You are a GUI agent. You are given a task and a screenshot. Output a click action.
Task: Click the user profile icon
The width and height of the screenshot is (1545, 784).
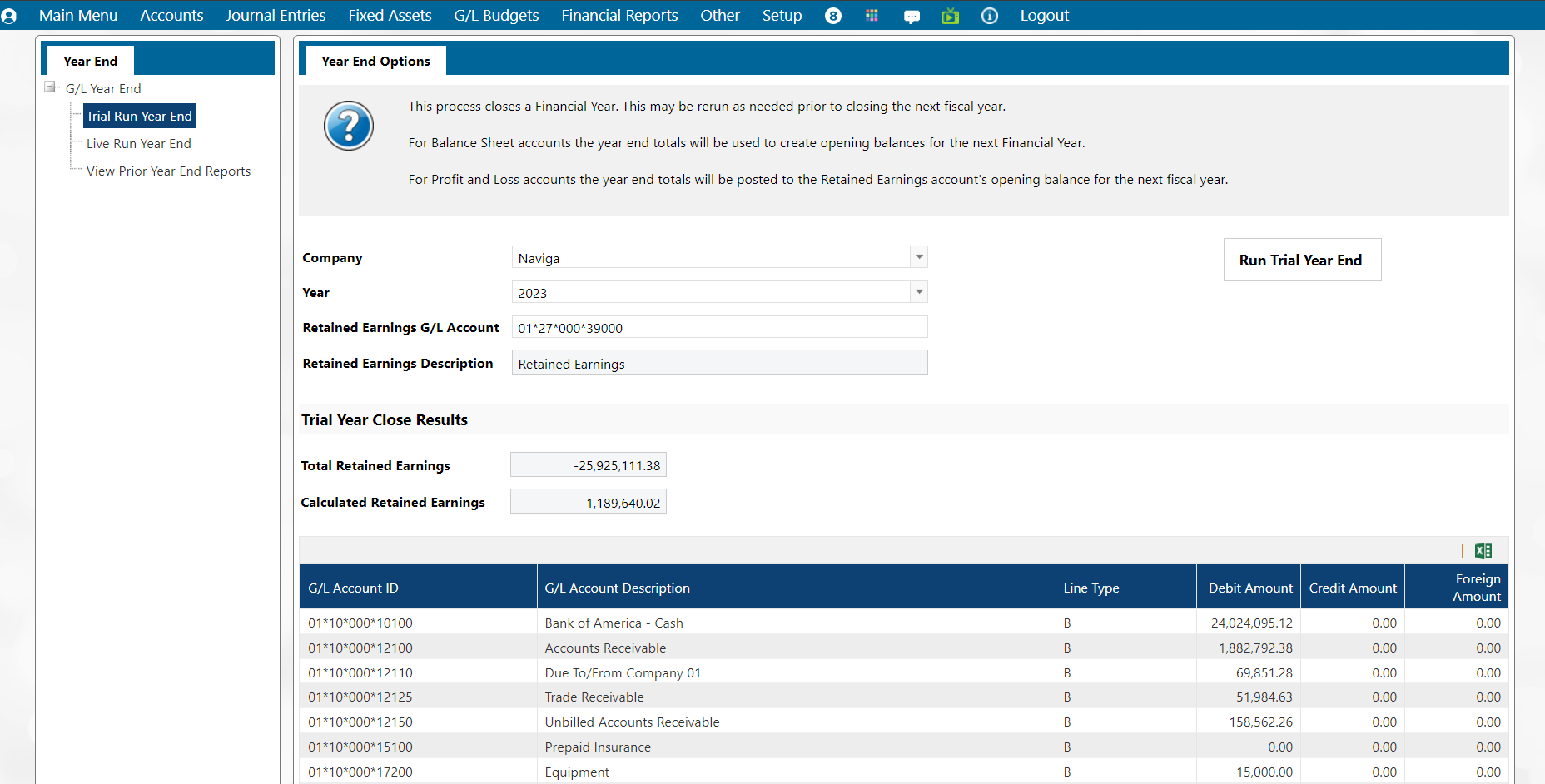9,16
